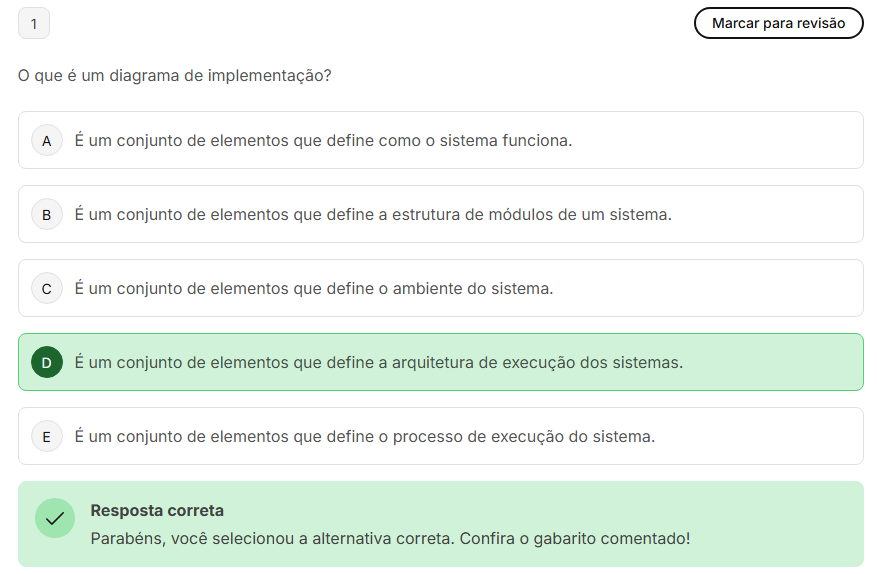The image size is (877, 574).
Task: Click the right edge of option A's card
Action: pos(858,140)
